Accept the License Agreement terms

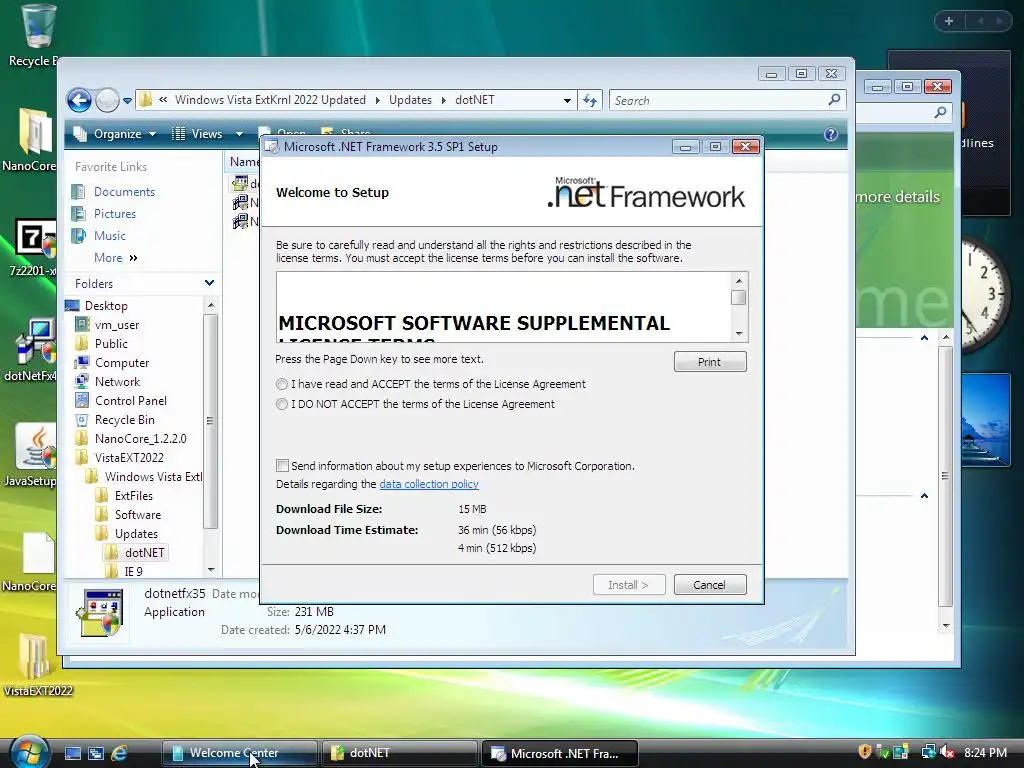pos(281,384)
